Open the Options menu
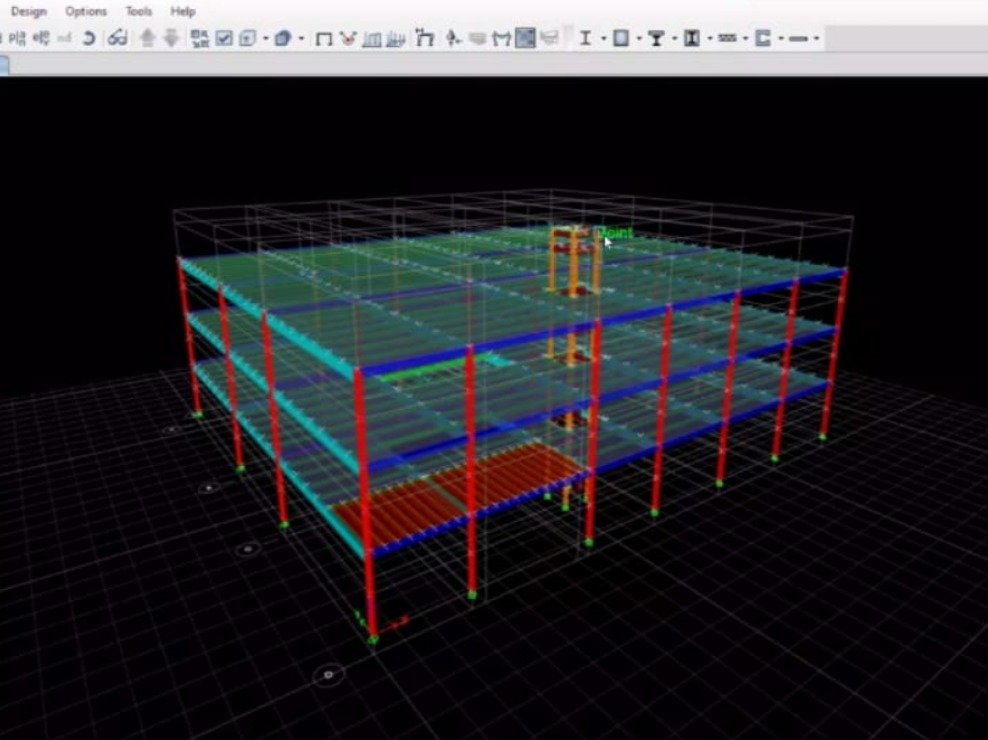 pos(84,11)
